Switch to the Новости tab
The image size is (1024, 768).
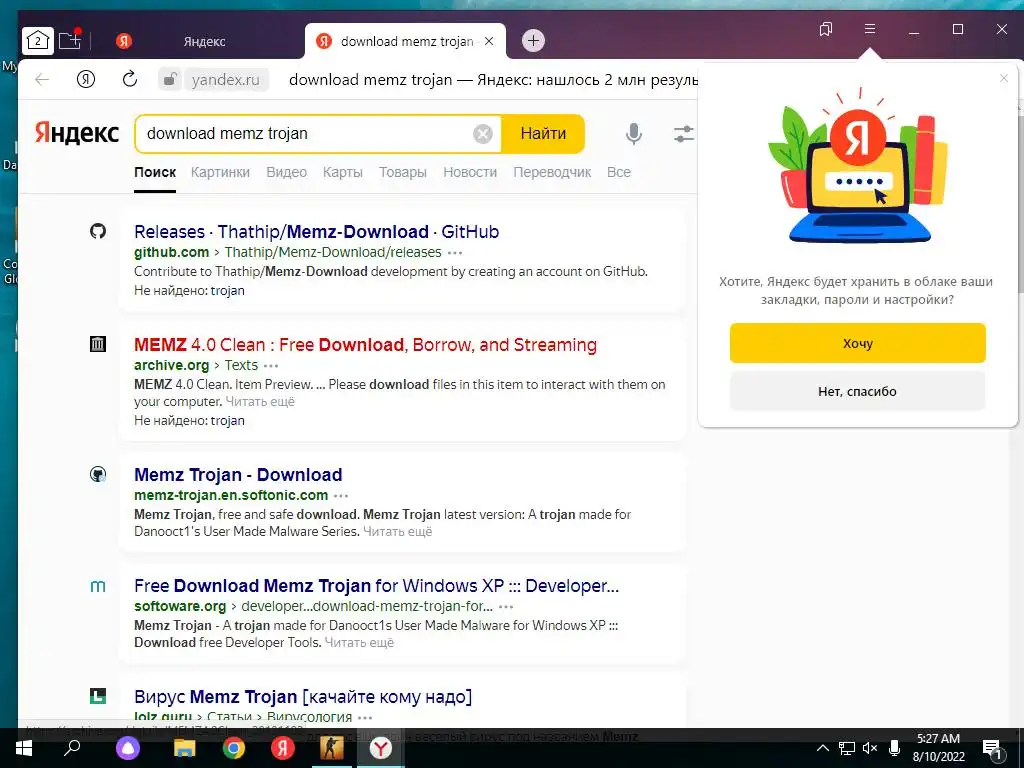point(470,172)
